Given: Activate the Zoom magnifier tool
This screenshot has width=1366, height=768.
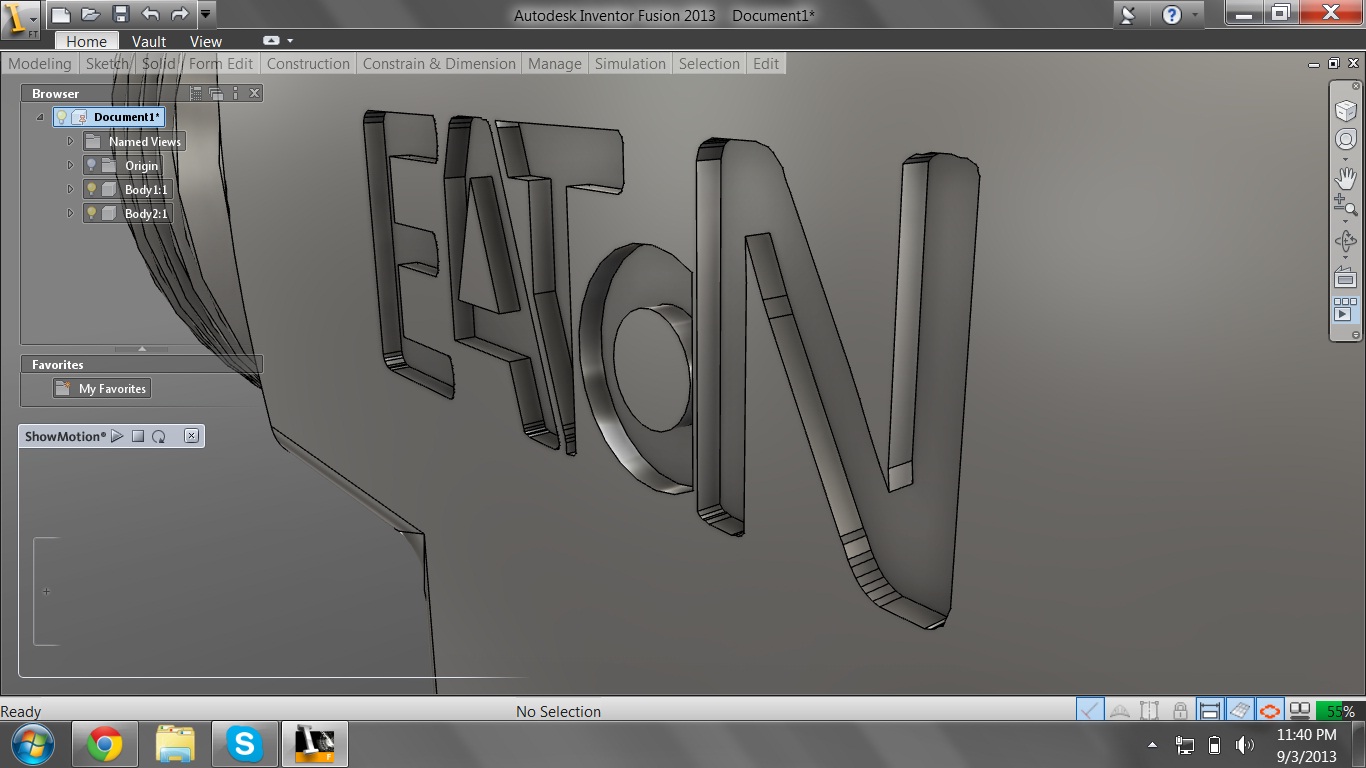Looking at the screenshot, I should tap(1346, 205).
